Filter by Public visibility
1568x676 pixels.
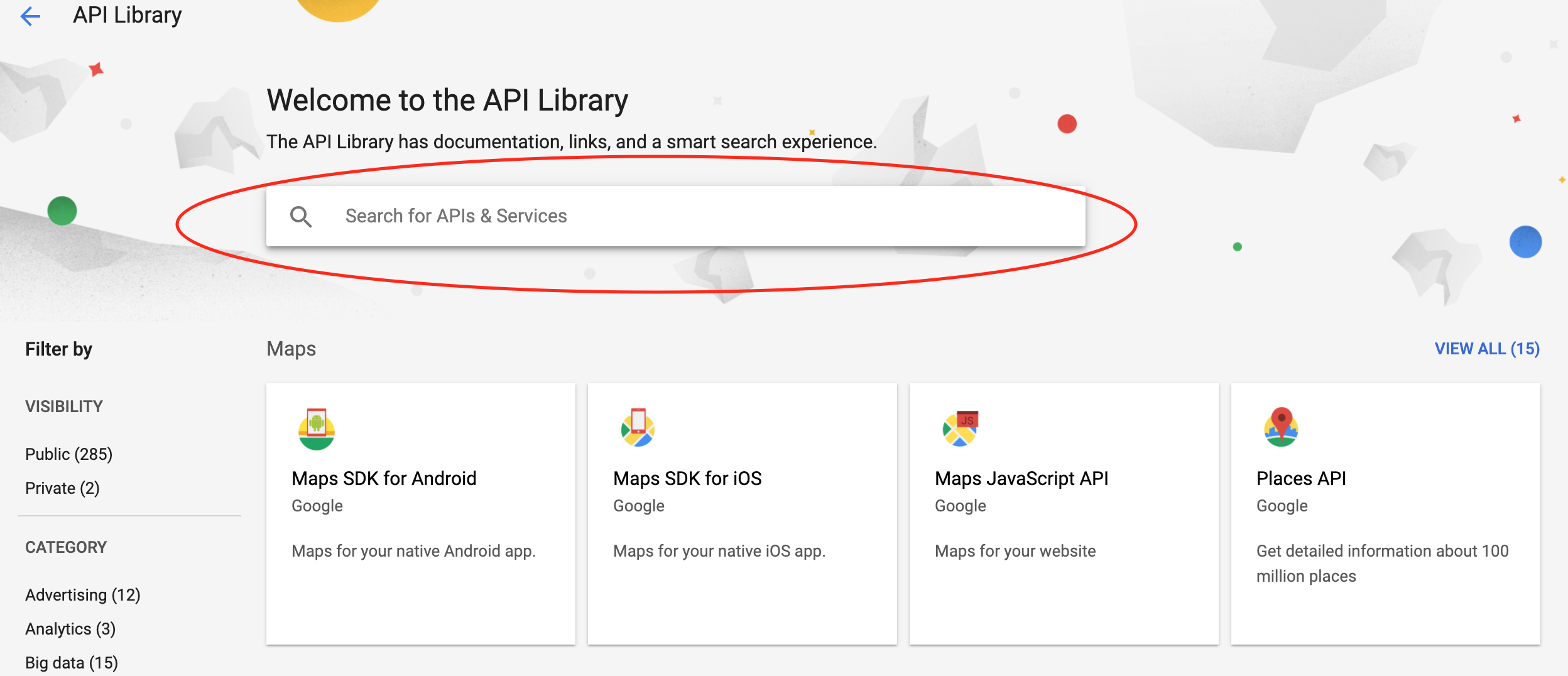(68, 454)
